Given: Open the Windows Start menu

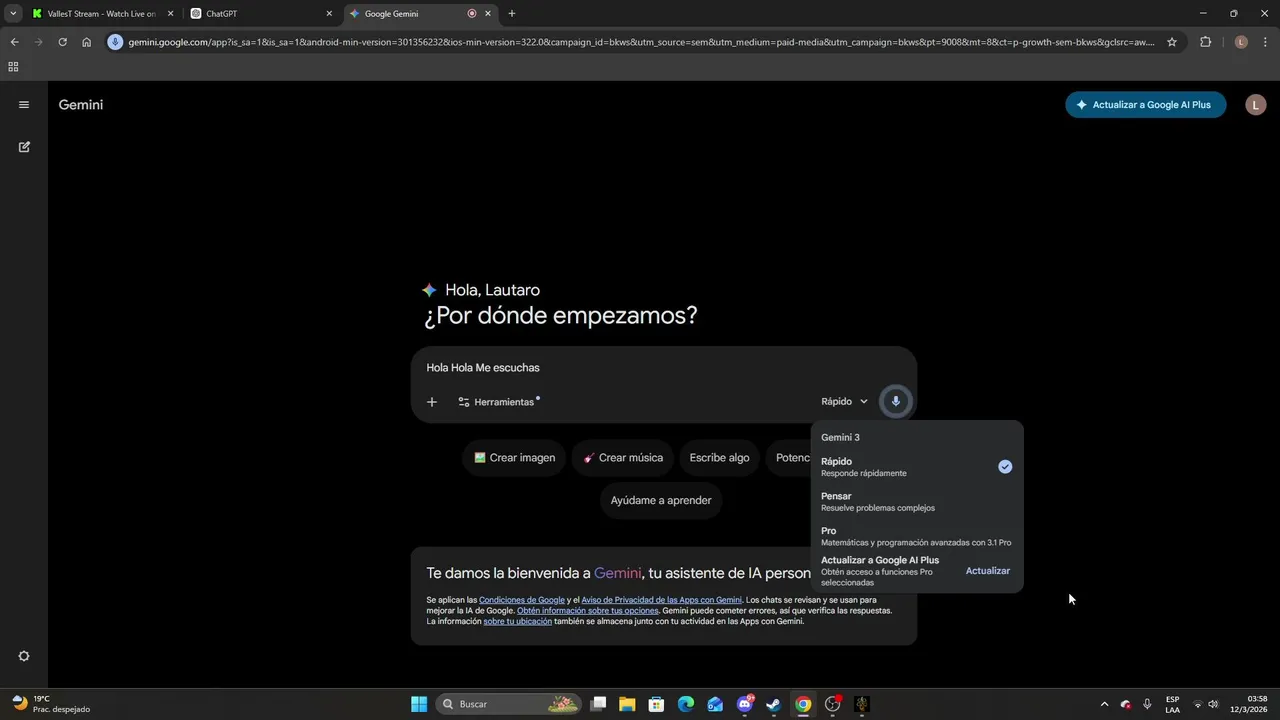Looking at the screenshot, I should tap(419, 704).
